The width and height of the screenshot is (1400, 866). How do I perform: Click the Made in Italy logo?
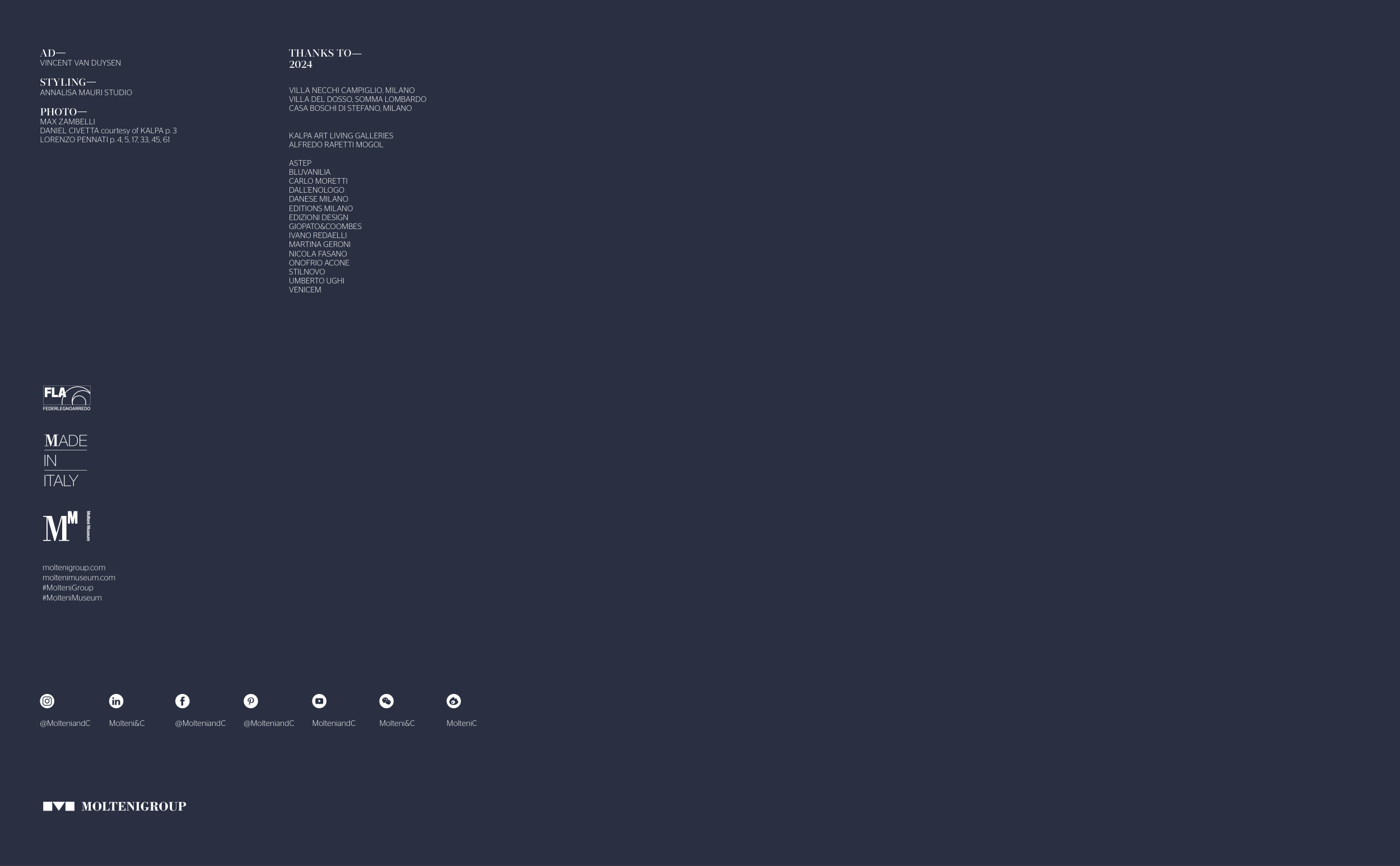[x=66, y=460]
